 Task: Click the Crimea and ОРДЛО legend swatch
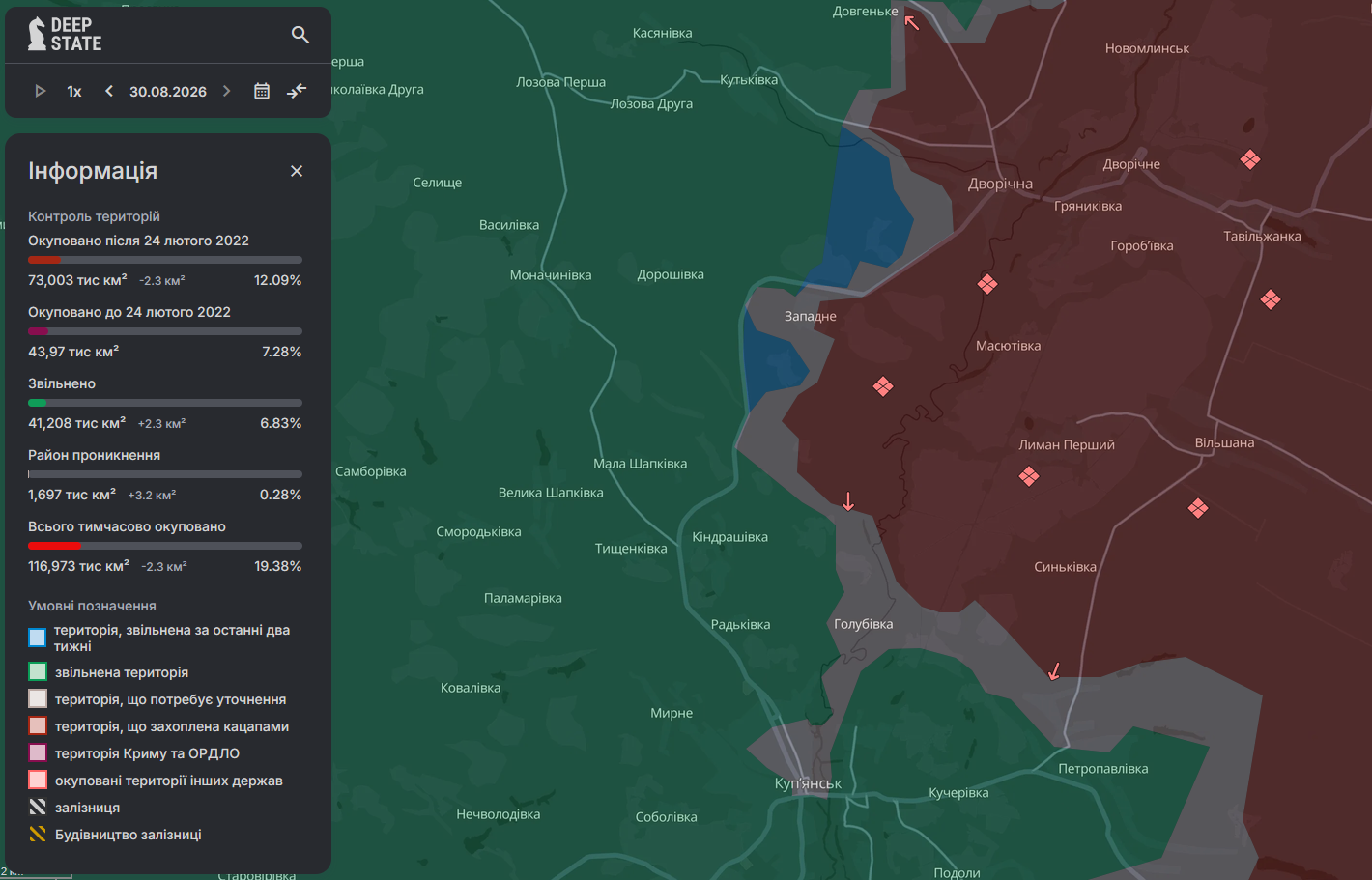coord(38,753)
